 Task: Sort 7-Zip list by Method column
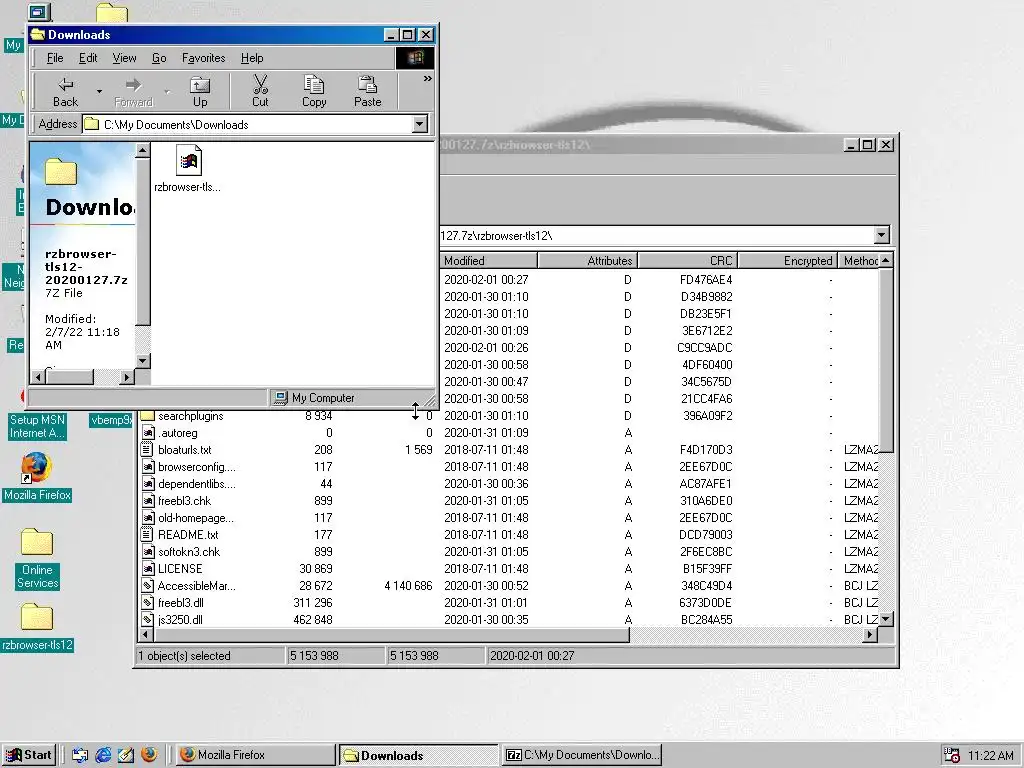click(x=859, y=261)
